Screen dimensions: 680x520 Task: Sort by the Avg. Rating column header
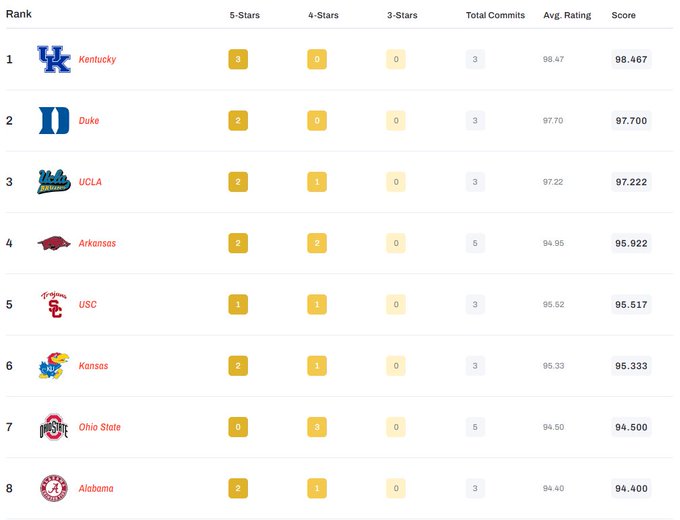pos(567,15)
